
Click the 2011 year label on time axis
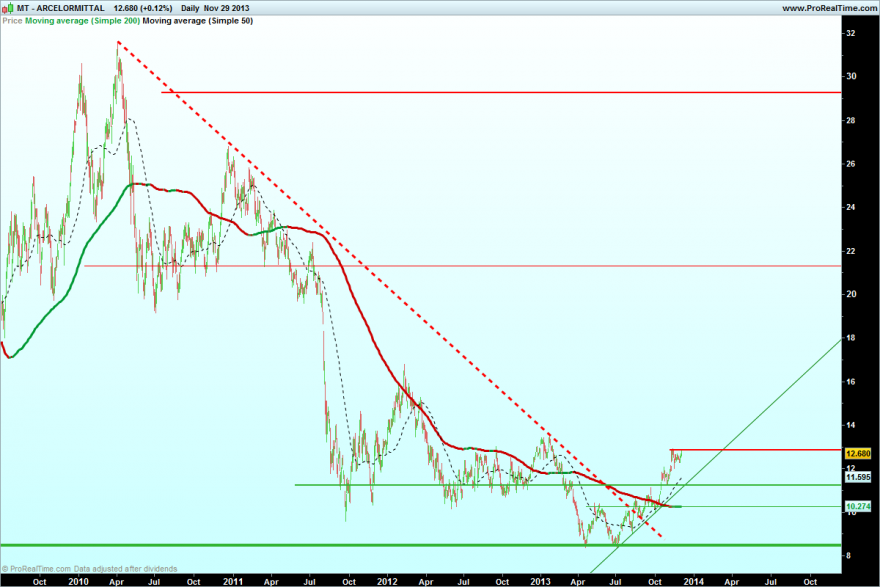(x=233, y=581)
